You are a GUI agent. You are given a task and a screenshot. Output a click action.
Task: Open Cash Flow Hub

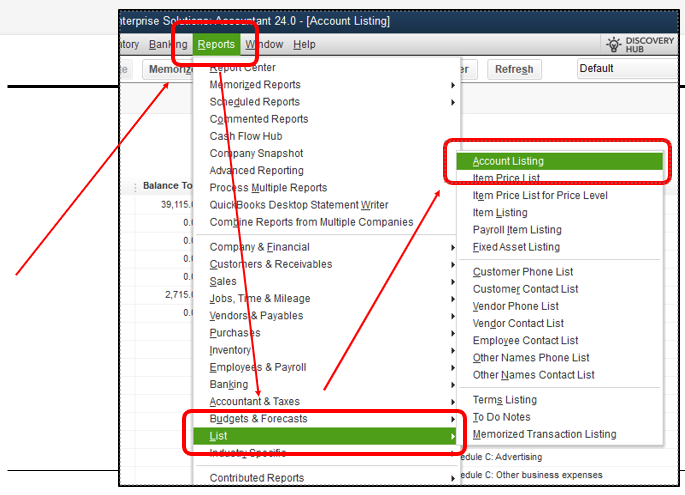[x=325, y=136]
